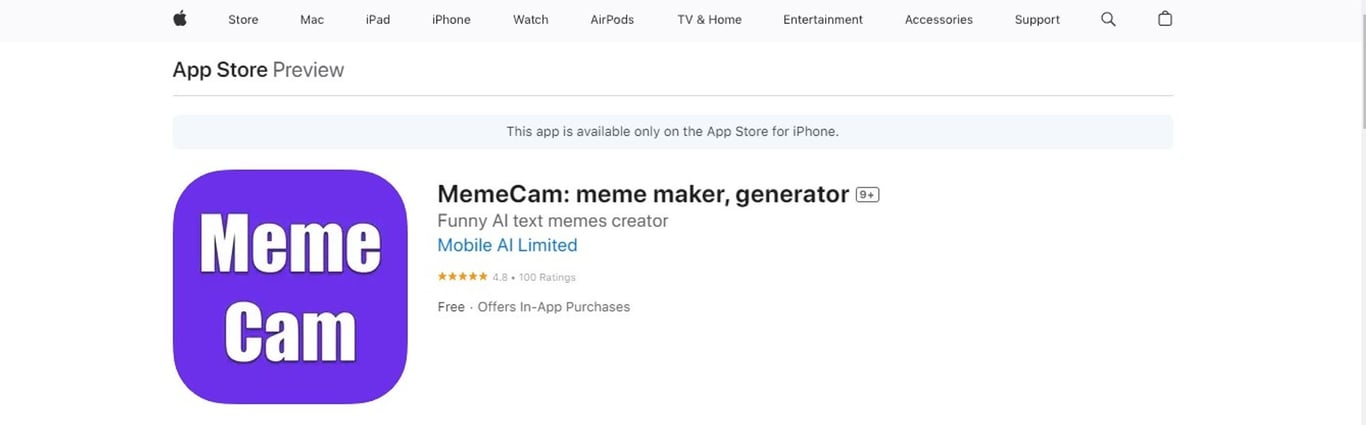The width and height of the screenshot is (1366, 425).
Task: Select AirPods in the top menu
Action: [612, 20]
